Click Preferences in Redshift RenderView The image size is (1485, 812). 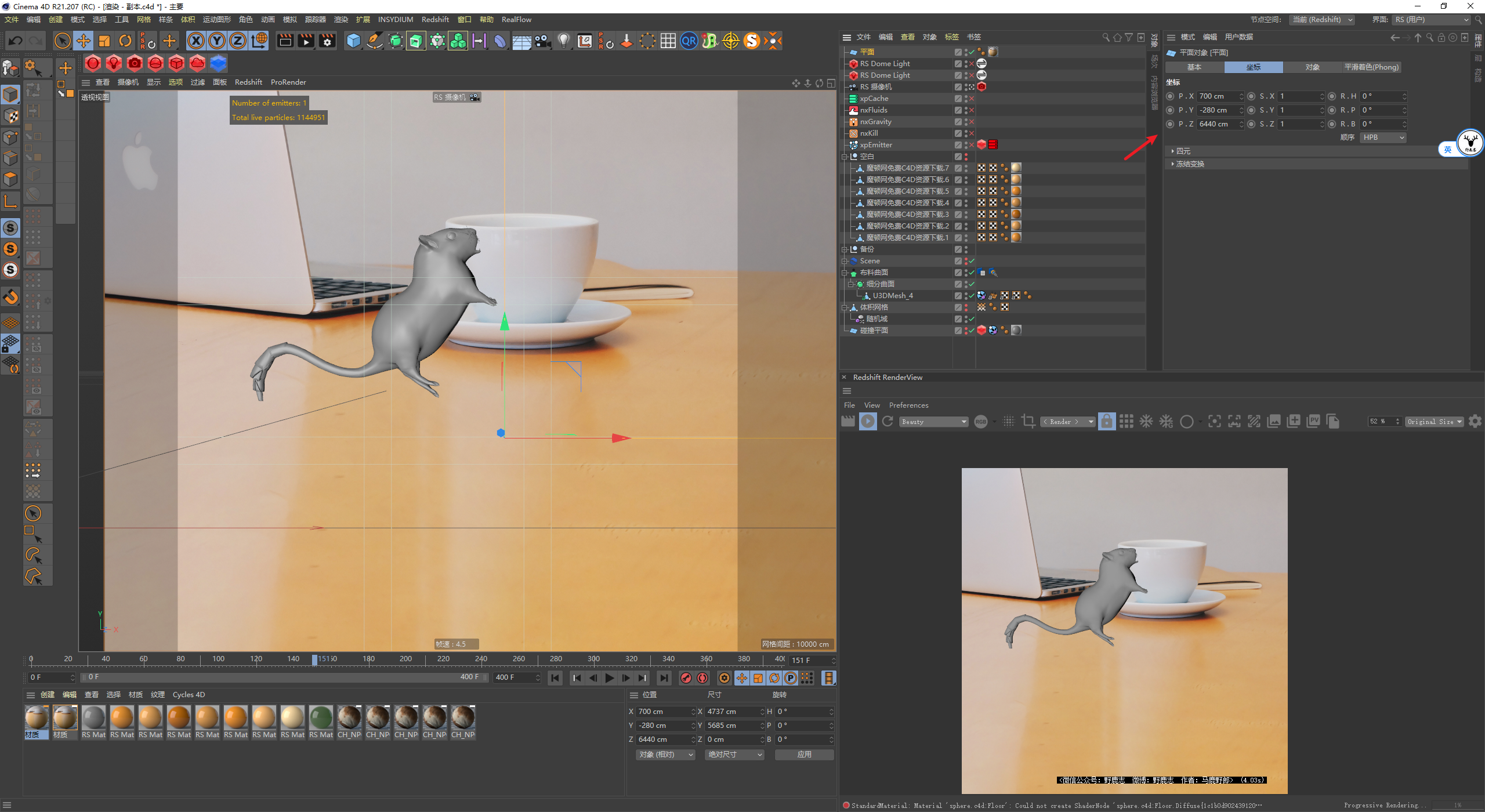[x=908, y=405]
